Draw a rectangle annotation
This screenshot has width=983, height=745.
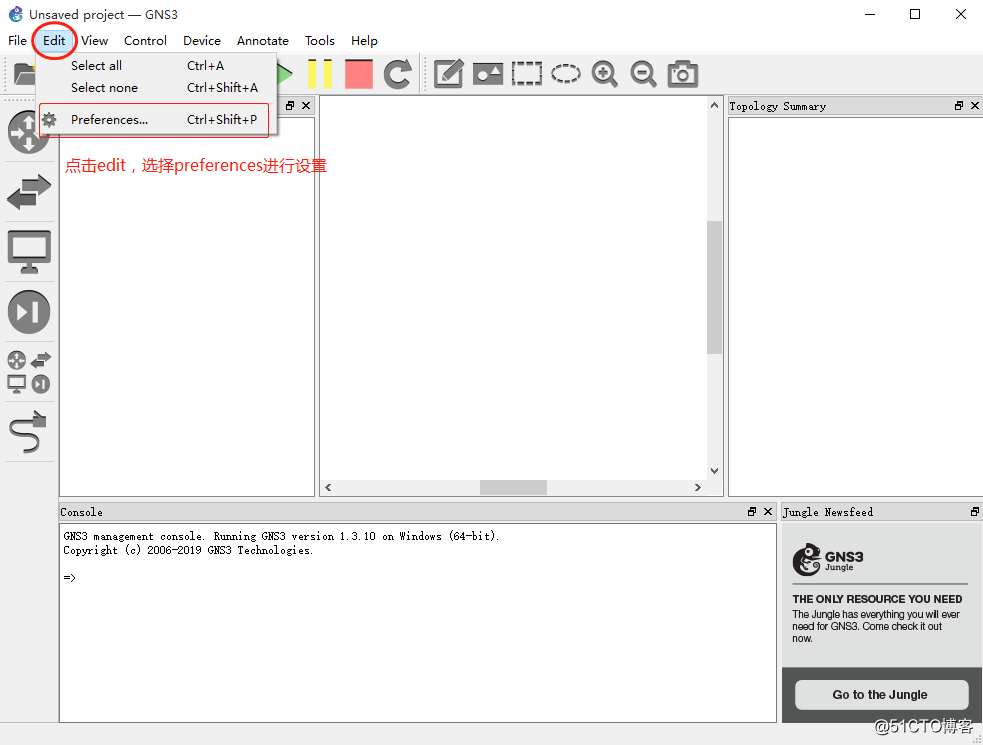point(527,74)
